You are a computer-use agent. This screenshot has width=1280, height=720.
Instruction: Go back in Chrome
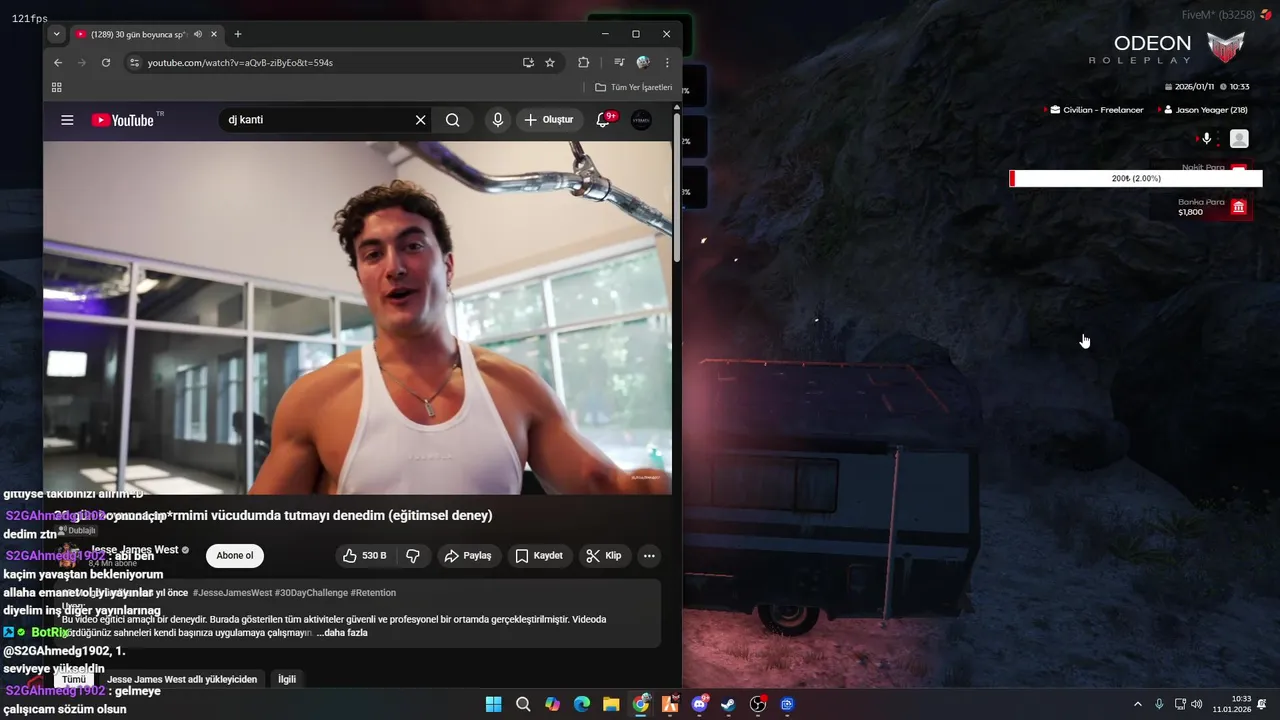[58, 62]
